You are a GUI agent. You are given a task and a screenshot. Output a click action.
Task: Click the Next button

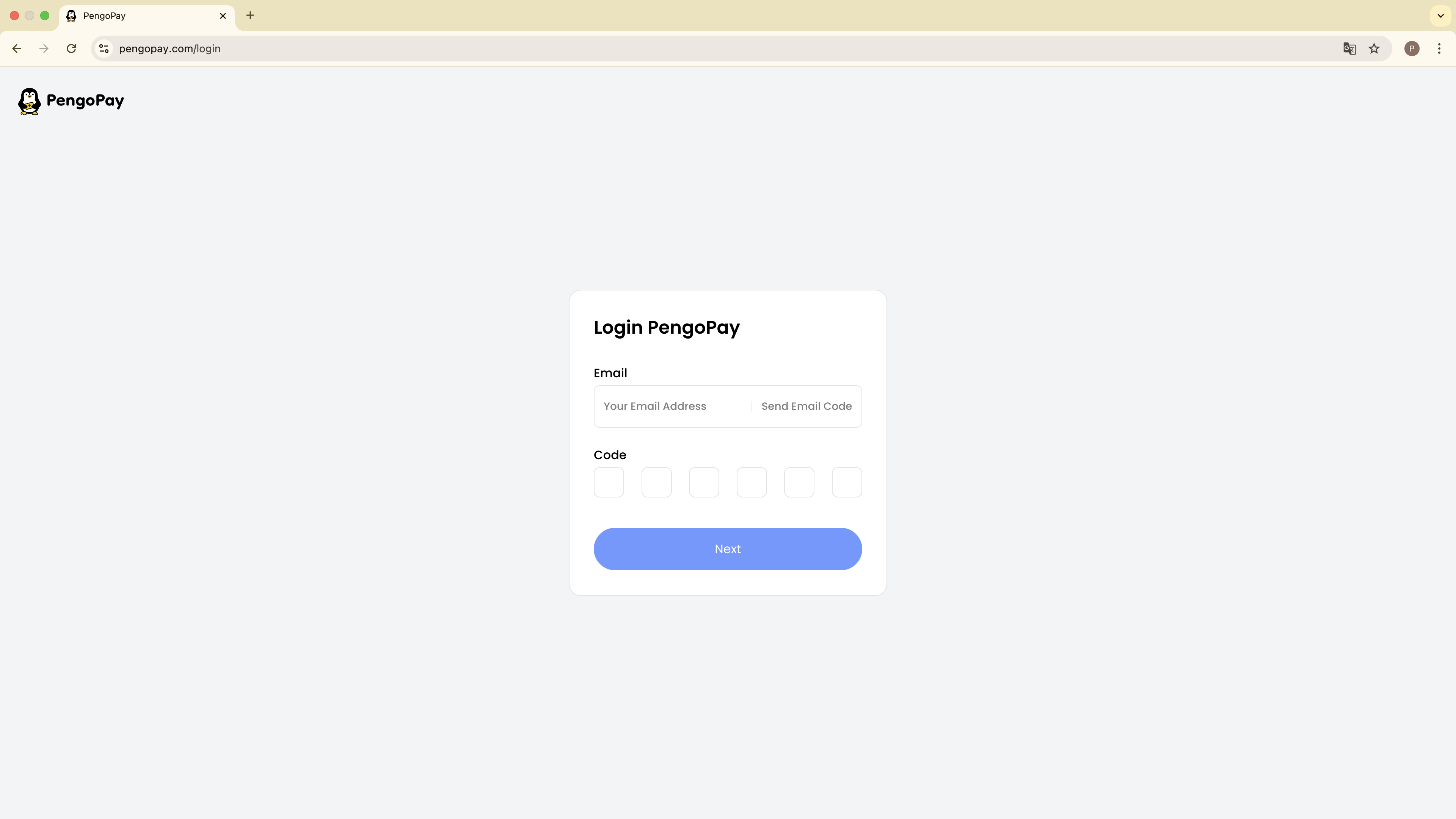click(728, 549)
